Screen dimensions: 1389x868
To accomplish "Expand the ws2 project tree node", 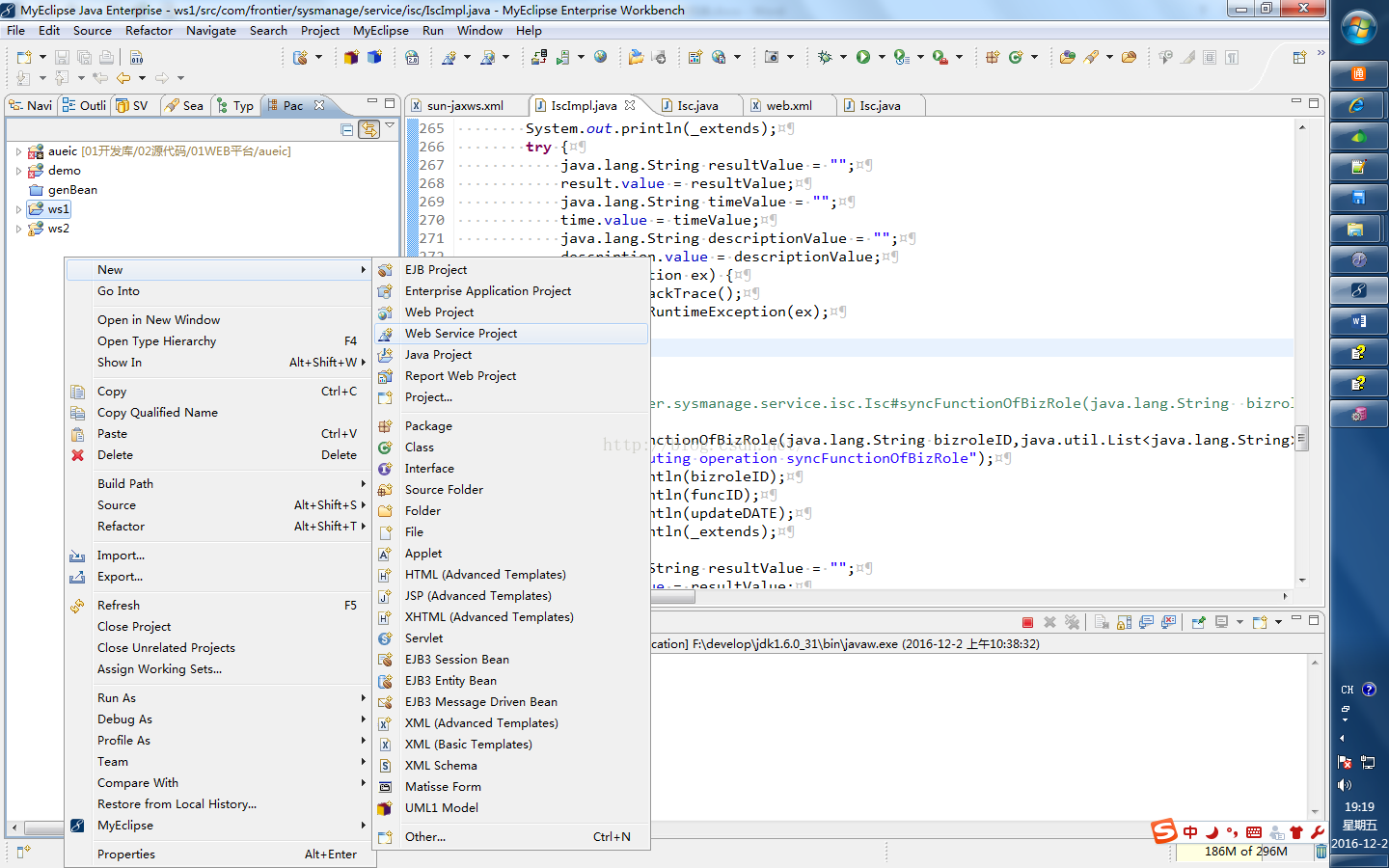I will 18,229.
